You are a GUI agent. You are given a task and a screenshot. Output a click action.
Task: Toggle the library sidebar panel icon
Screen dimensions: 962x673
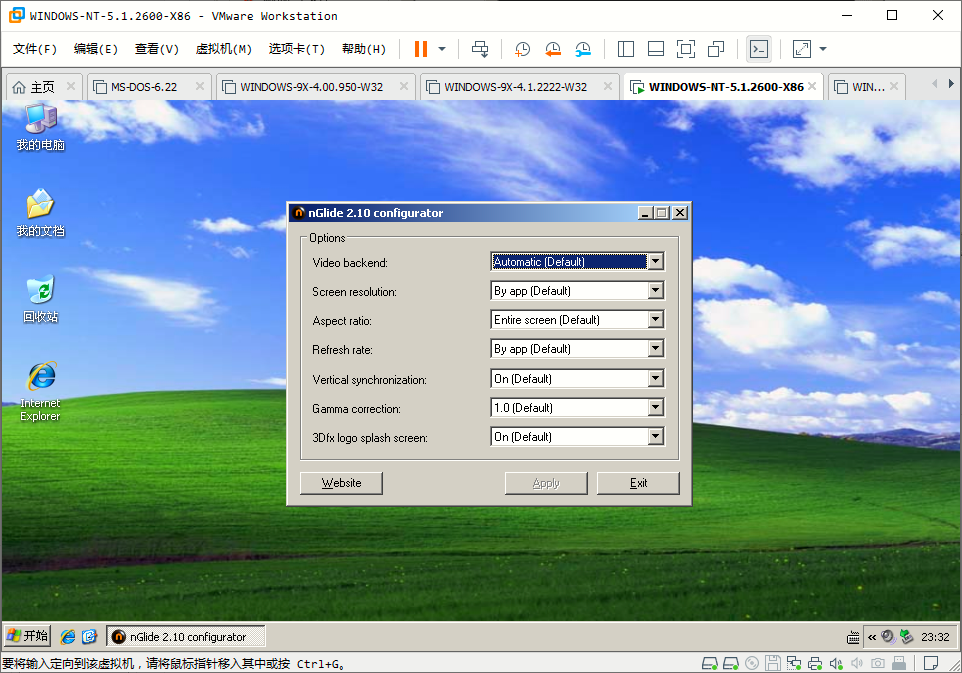626,49
